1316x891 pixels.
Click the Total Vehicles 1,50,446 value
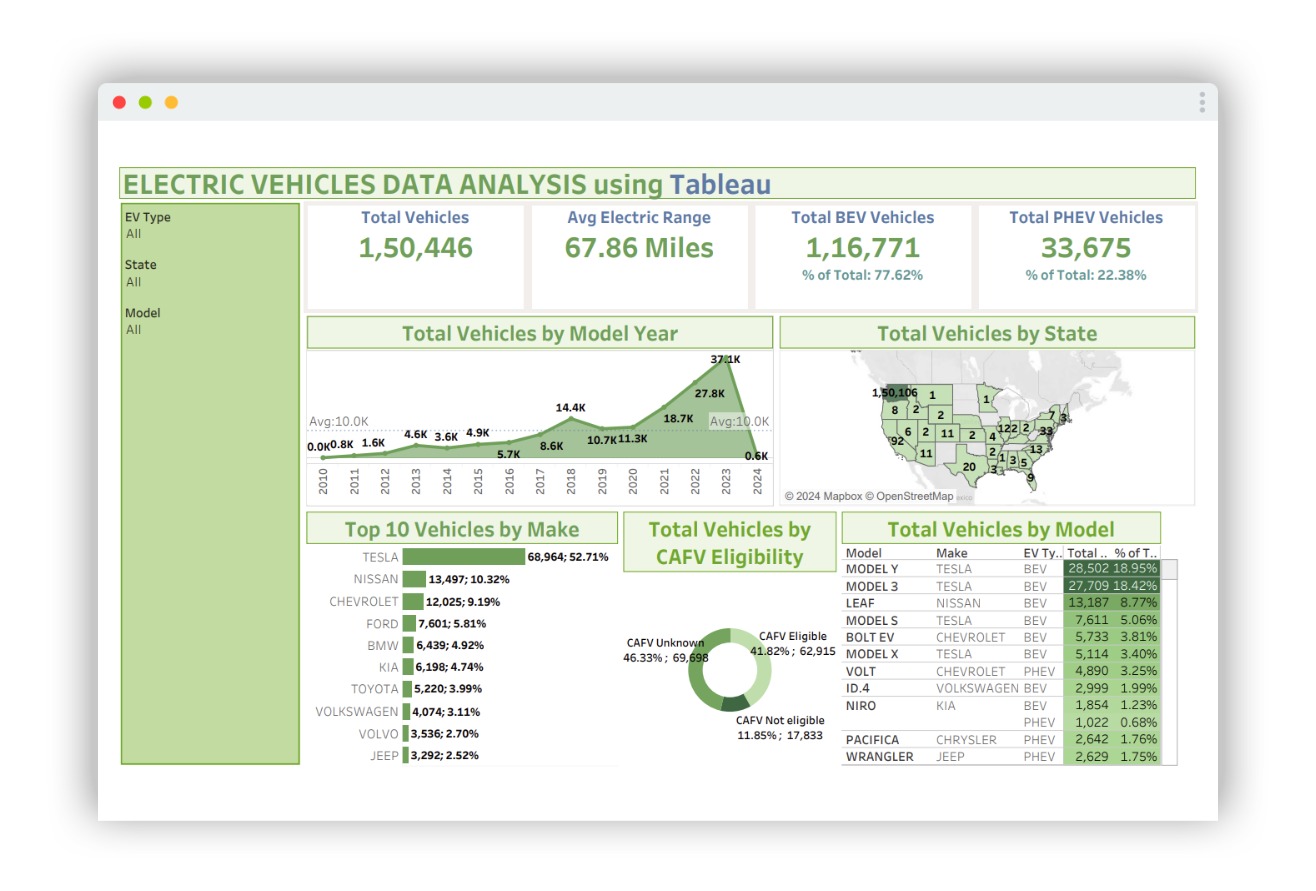(x=415, y=248)
